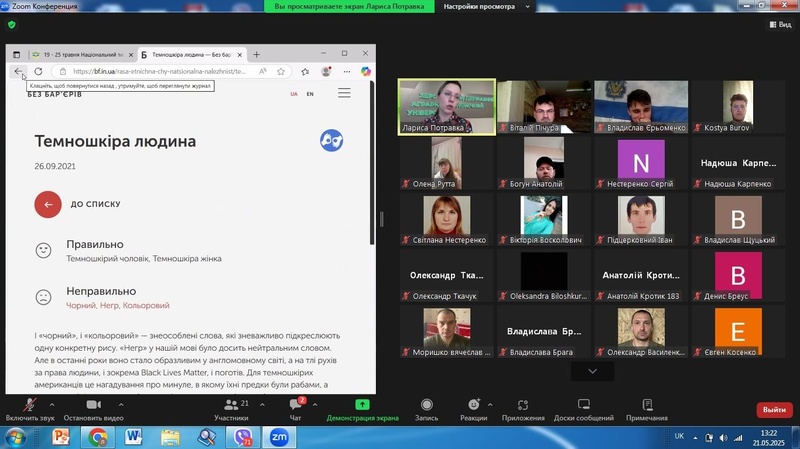Click Нестеренко Сергій purple N tile

coord(641,163)
